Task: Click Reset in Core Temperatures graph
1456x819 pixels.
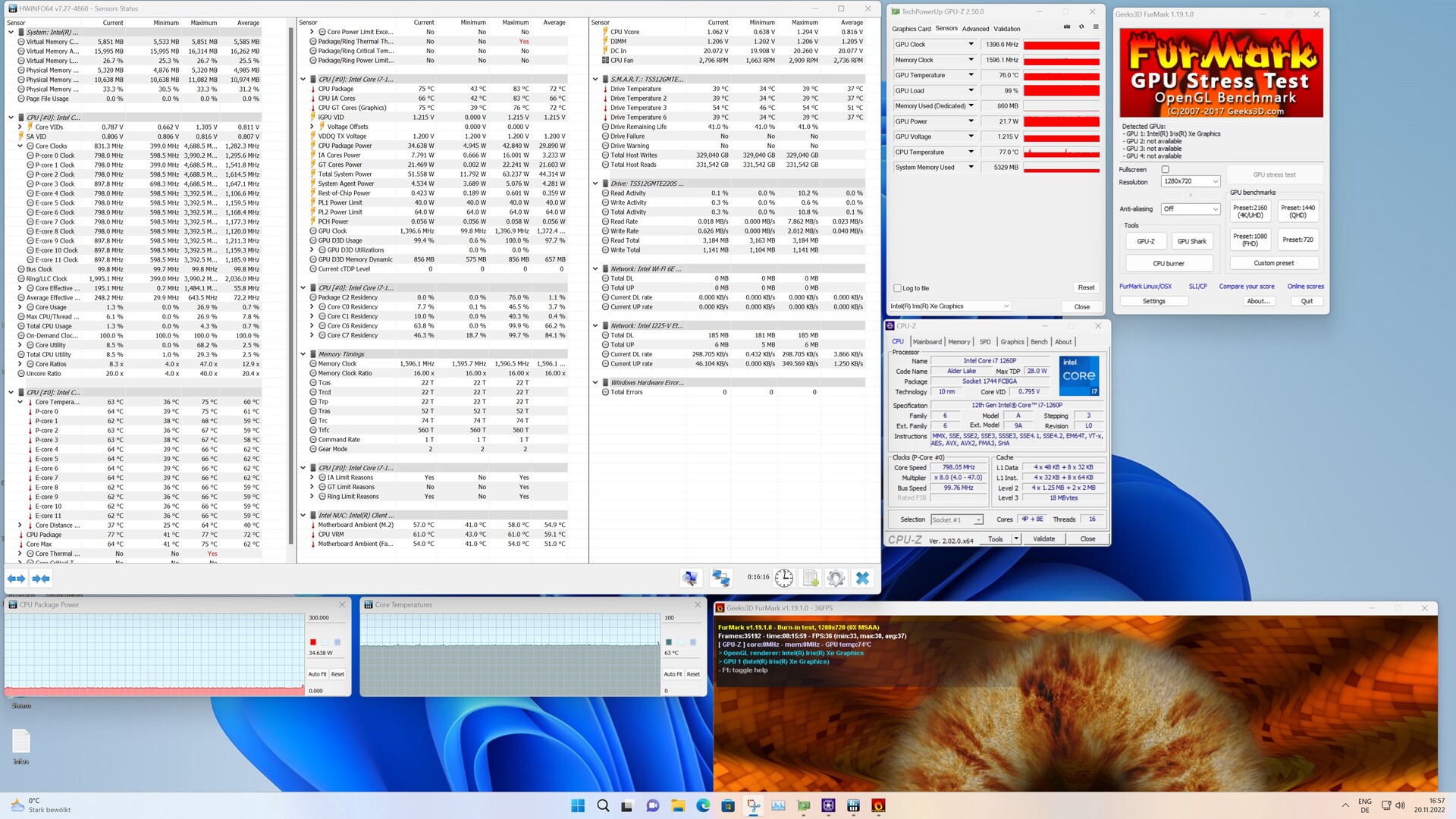Action: 693,674
